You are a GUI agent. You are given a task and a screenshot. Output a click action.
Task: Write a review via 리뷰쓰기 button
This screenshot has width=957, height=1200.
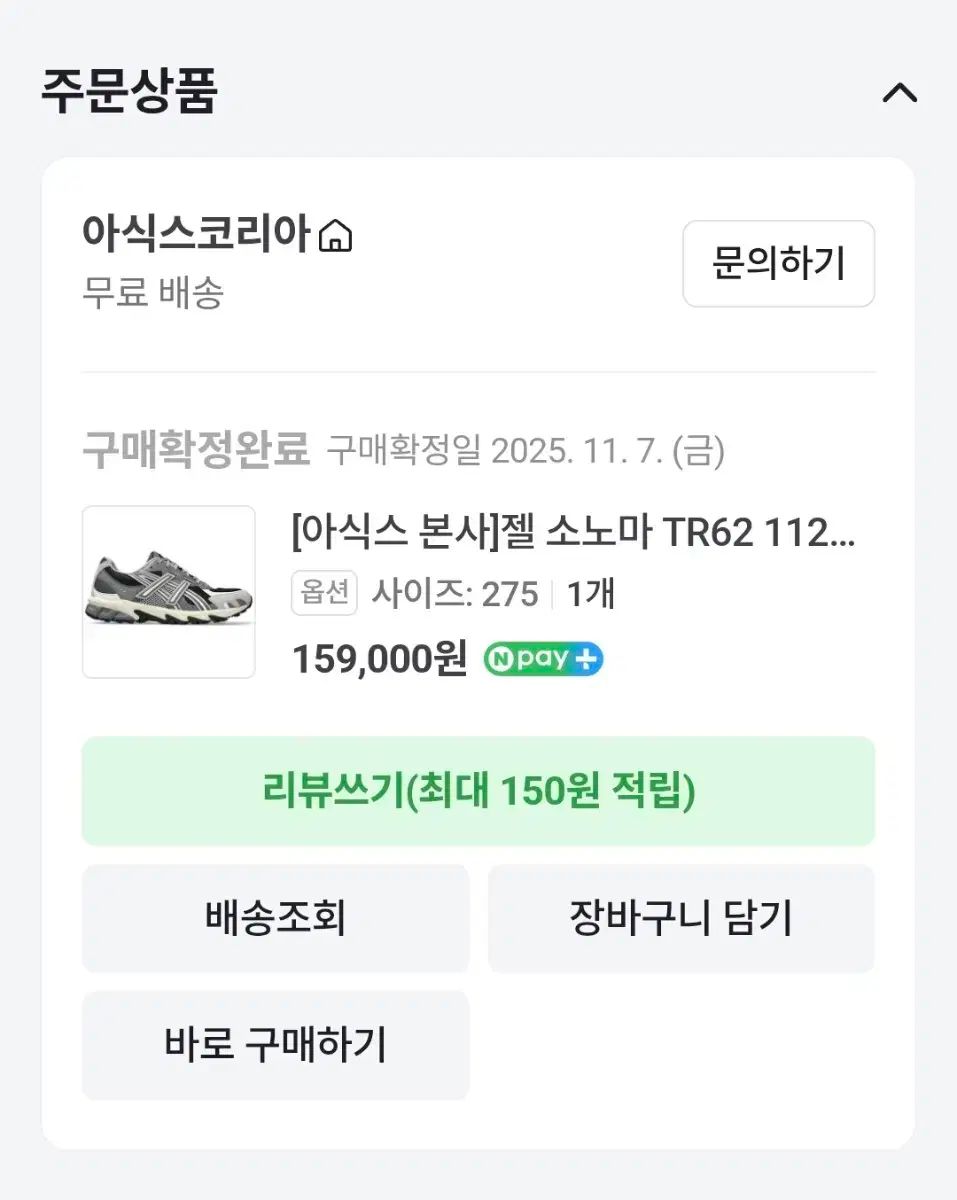click(478, 792)
